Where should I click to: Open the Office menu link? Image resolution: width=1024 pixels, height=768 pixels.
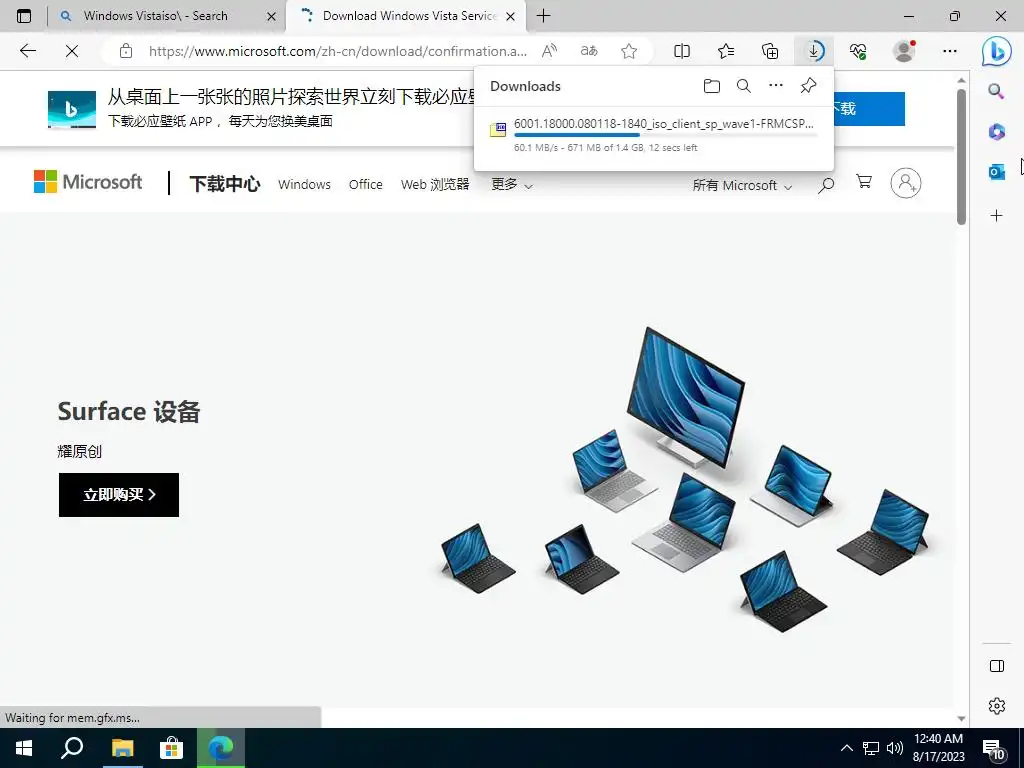366,185
